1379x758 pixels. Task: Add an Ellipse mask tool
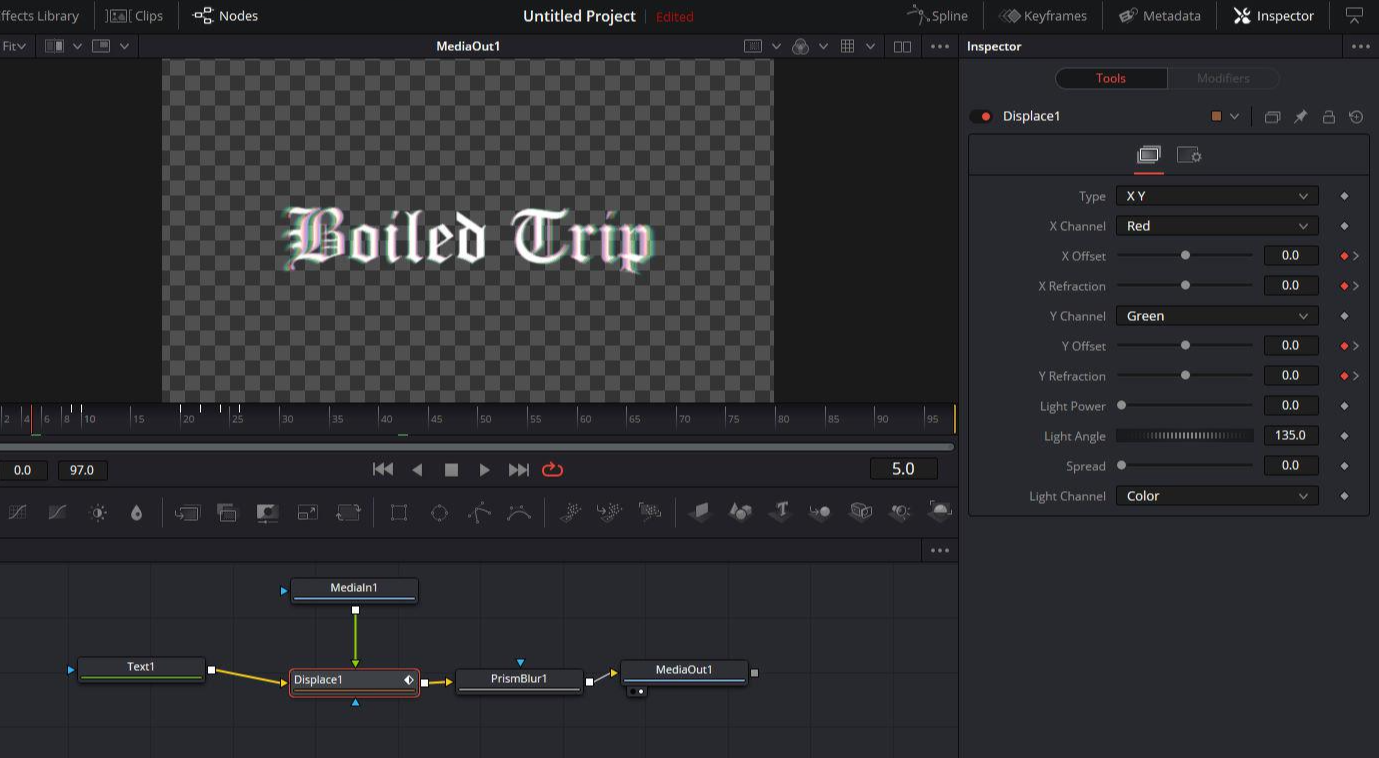point(439,512)
